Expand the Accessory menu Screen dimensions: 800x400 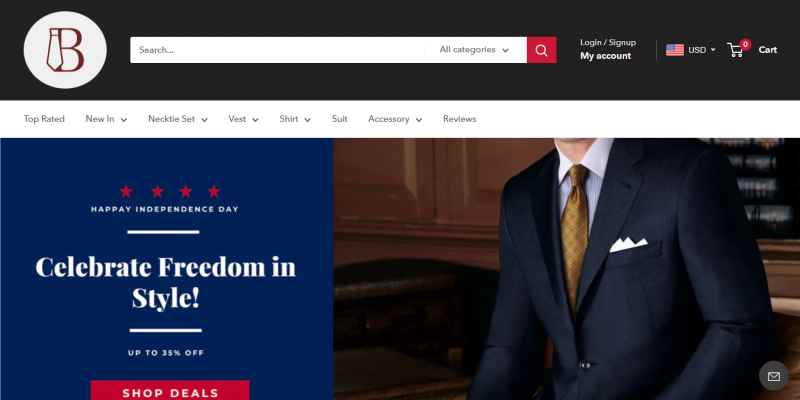pos(395,119)
